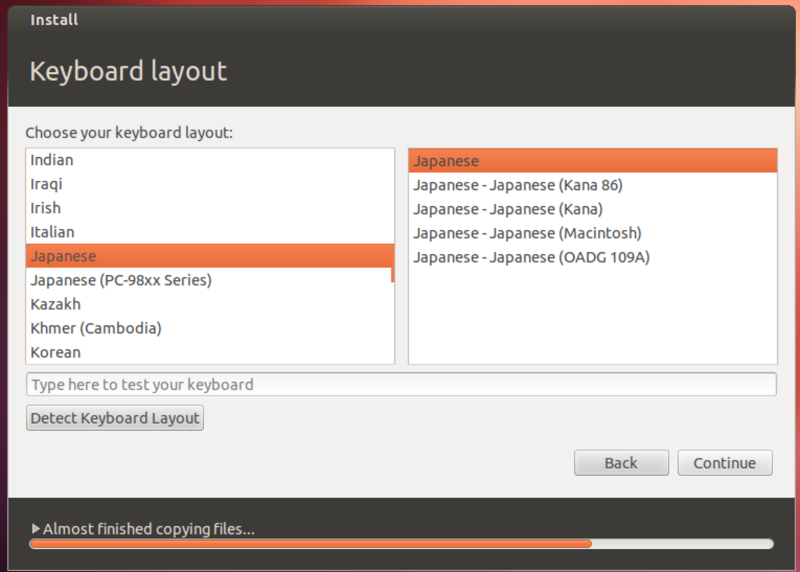Screen dimensions: 800x572
Task: Select Japanese - Japanese (Kana) variant
Action: (593, 209)
